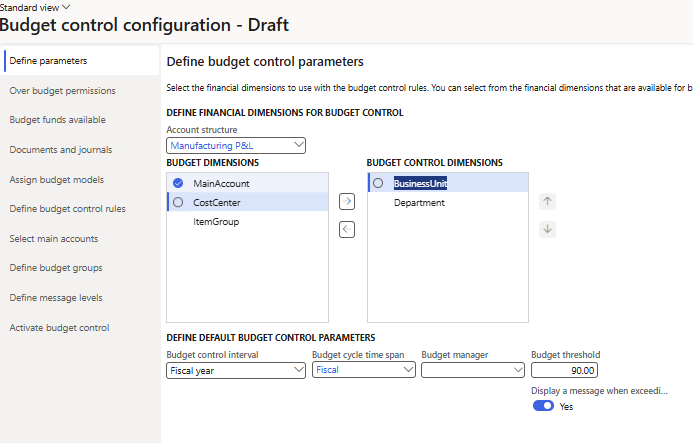Open the Budget cycle time span dropdown
The image size is (693, 443).
click(x=364, y=370)
